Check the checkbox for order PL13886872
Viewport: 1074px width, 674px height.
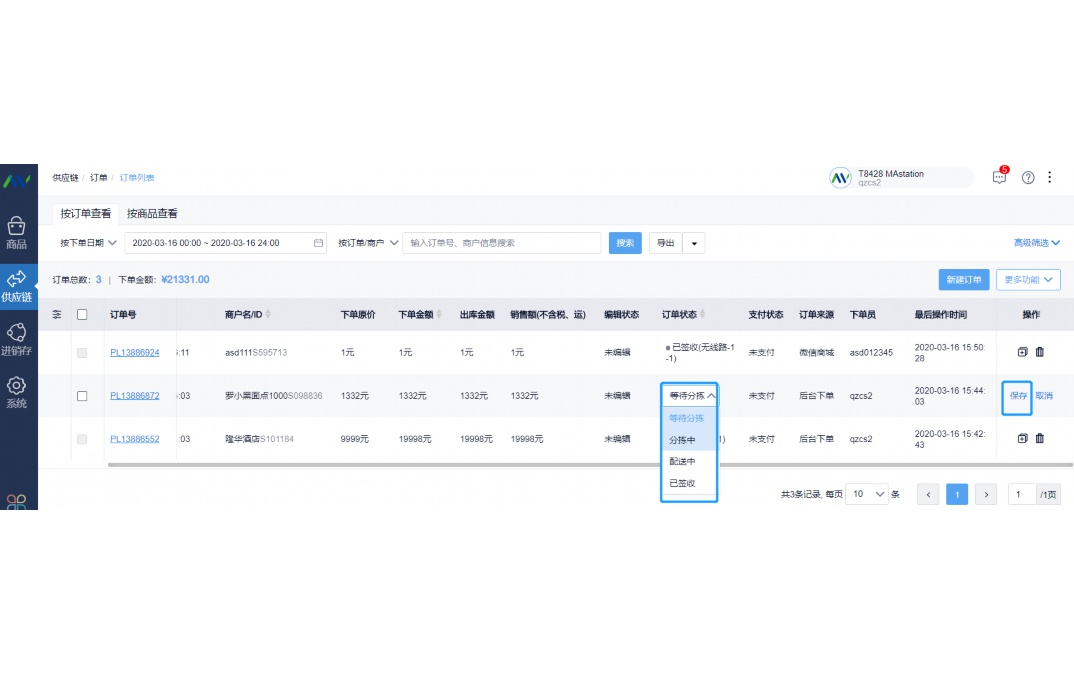83,395
